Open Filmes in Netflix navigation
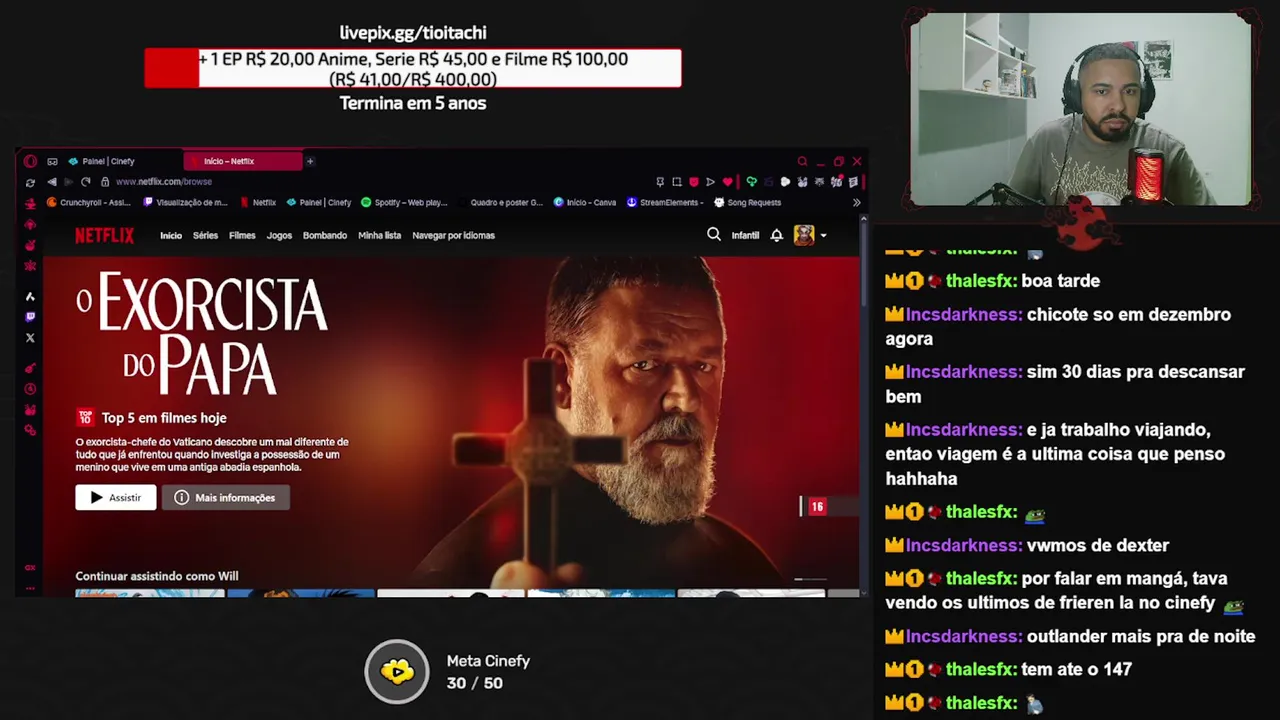This screenshot has width=1280, height=720. (242, 235)
